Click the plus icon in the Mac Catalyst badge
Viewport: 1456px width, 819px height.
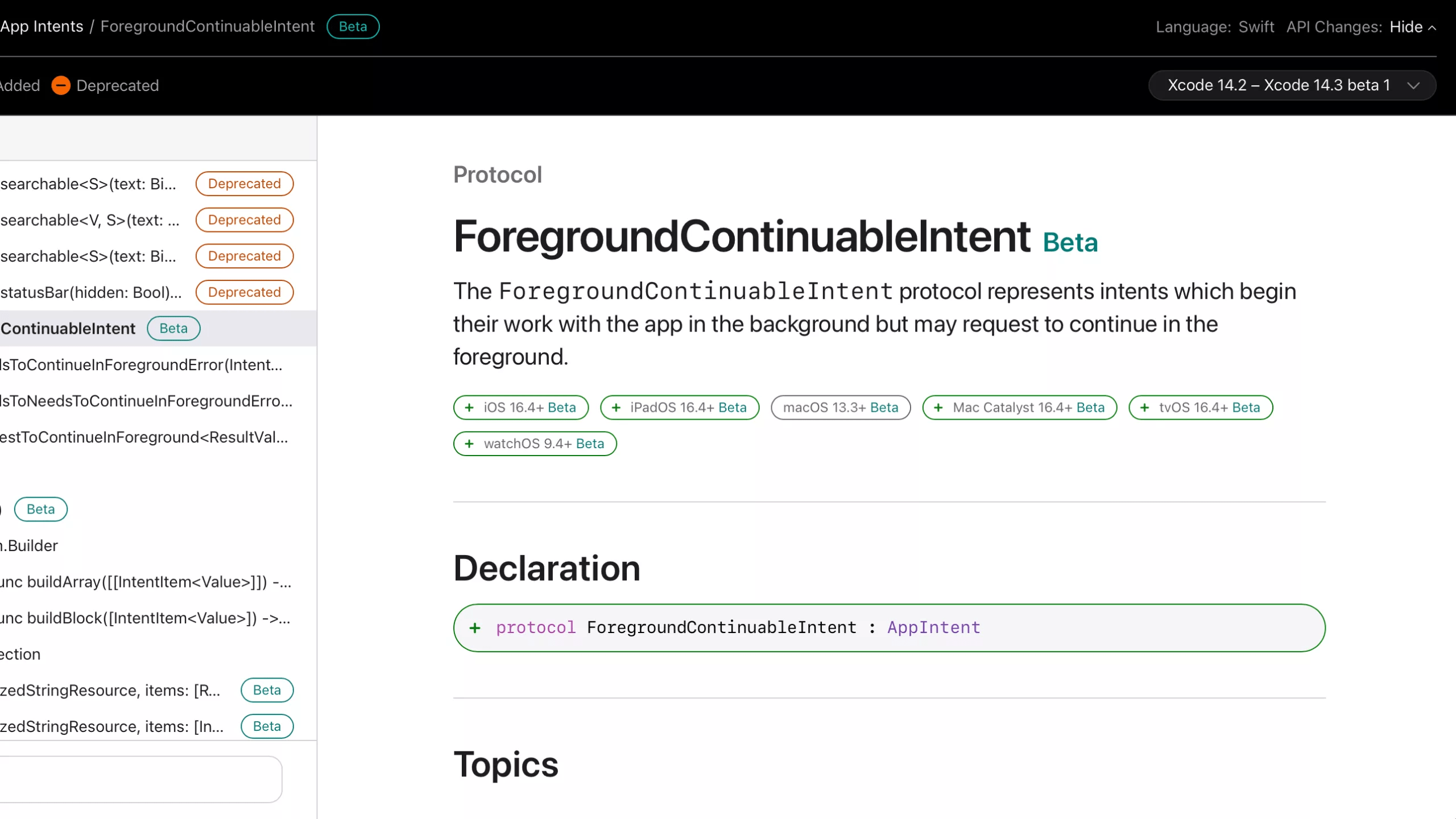[938, 407]
